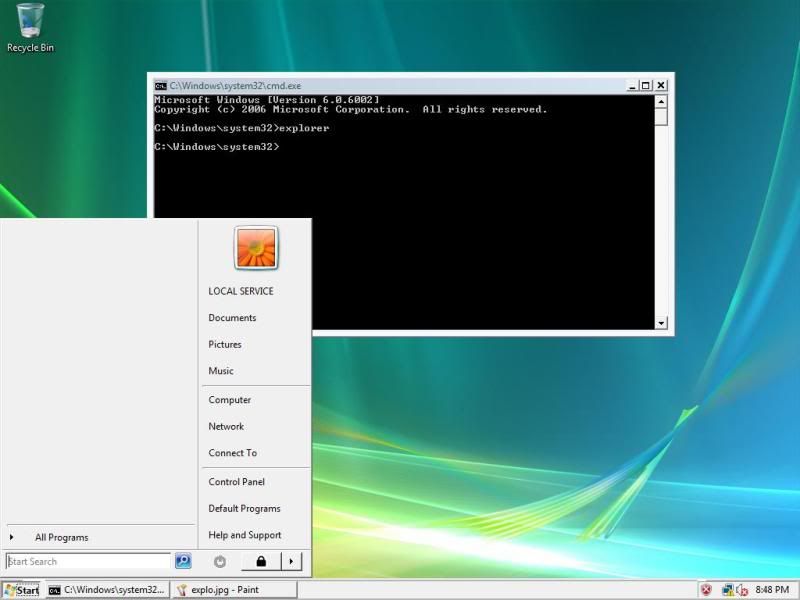Open LOCAL SERVICE user folder
The height and width of the screenshot is (600, 800).
241,291
